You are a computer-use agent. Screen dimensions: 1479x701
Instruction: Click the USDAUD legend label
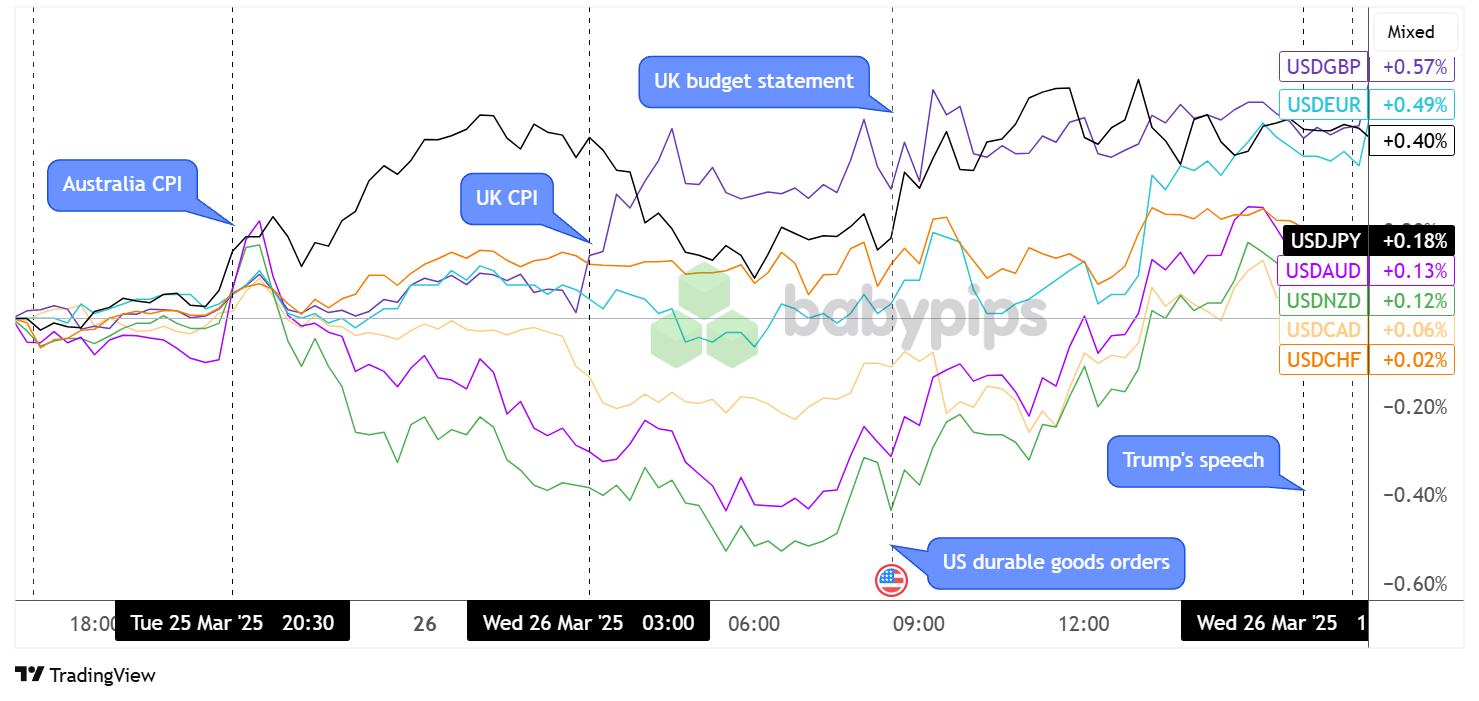[1326, 271]
